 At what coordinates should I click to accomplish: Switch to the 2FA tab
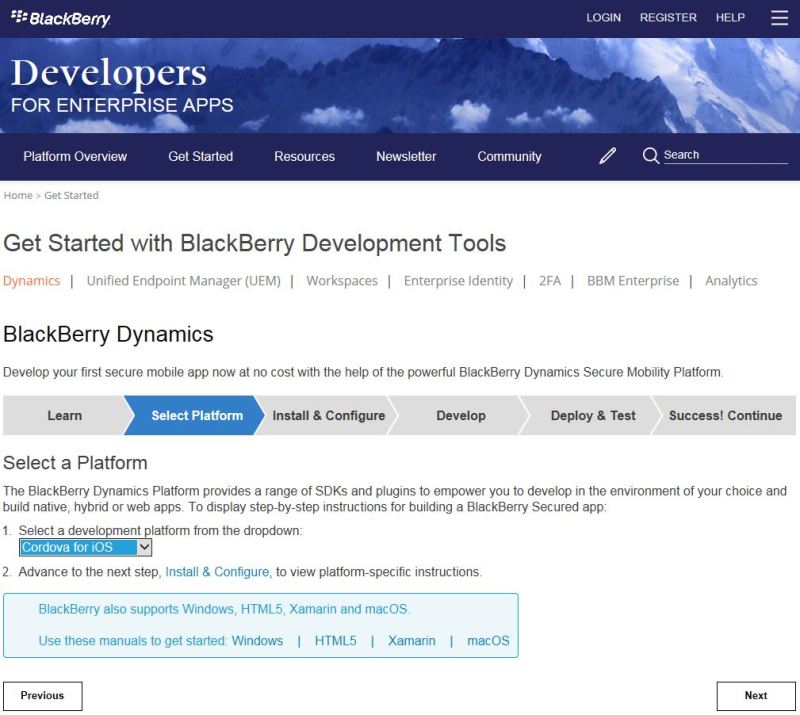[549, 281]
